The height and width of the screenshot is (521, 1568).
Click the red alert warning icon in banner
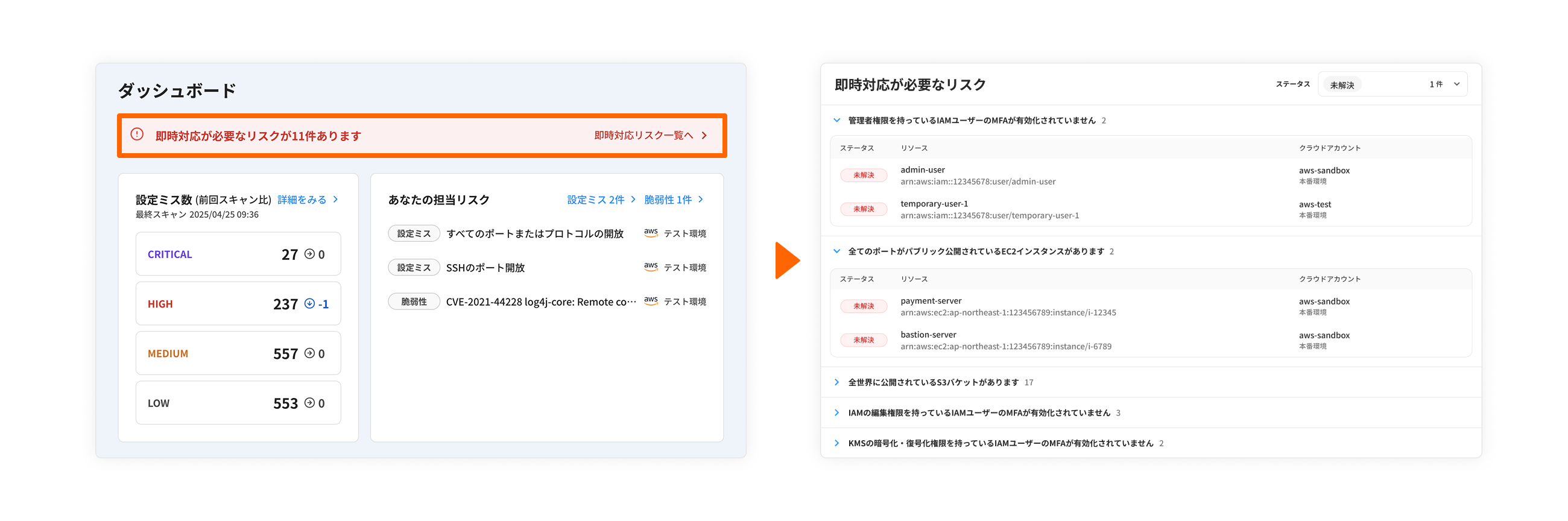coord(137,134)
